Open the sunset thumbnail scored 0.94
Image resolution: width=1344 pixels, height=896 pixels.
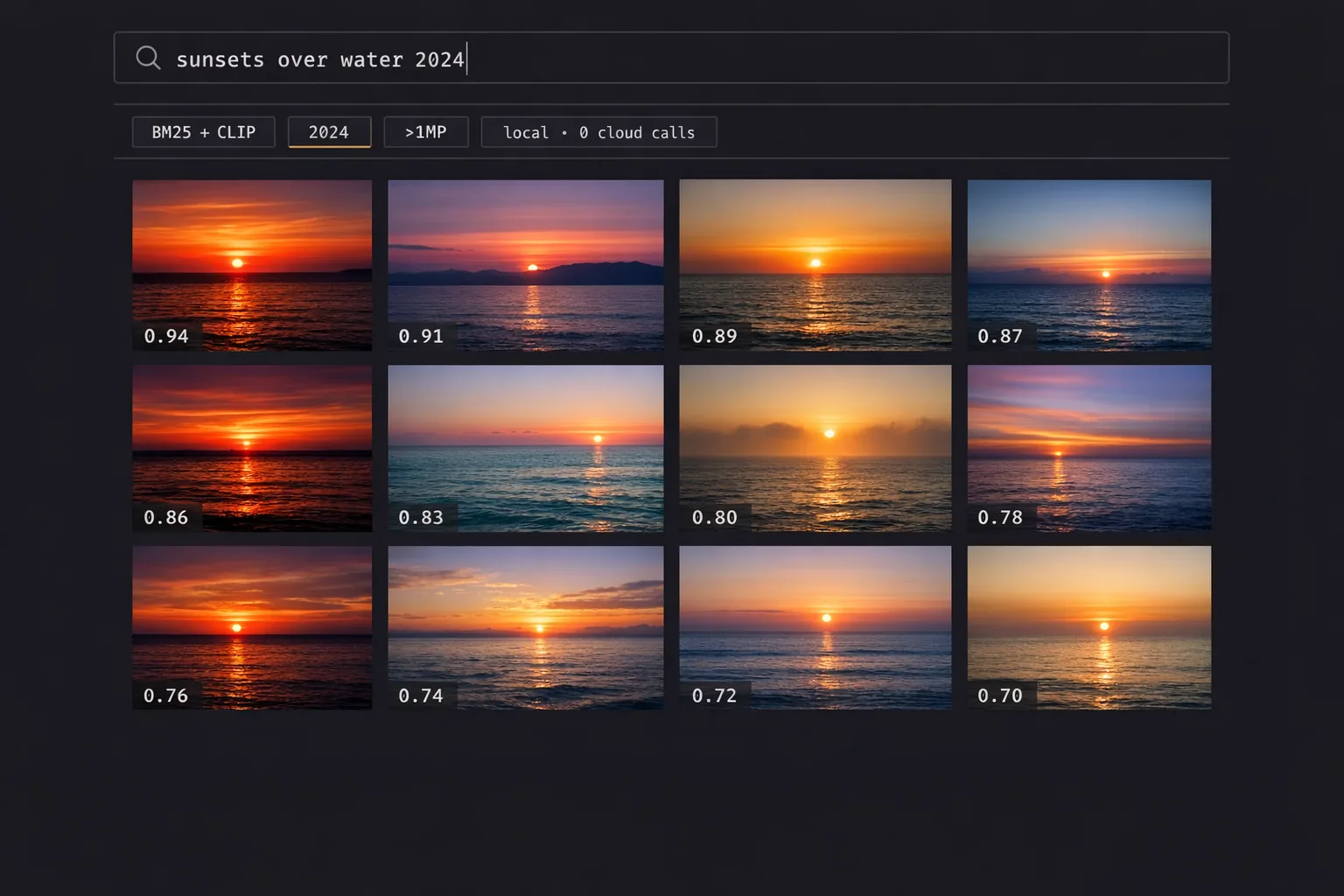(252, 265)
